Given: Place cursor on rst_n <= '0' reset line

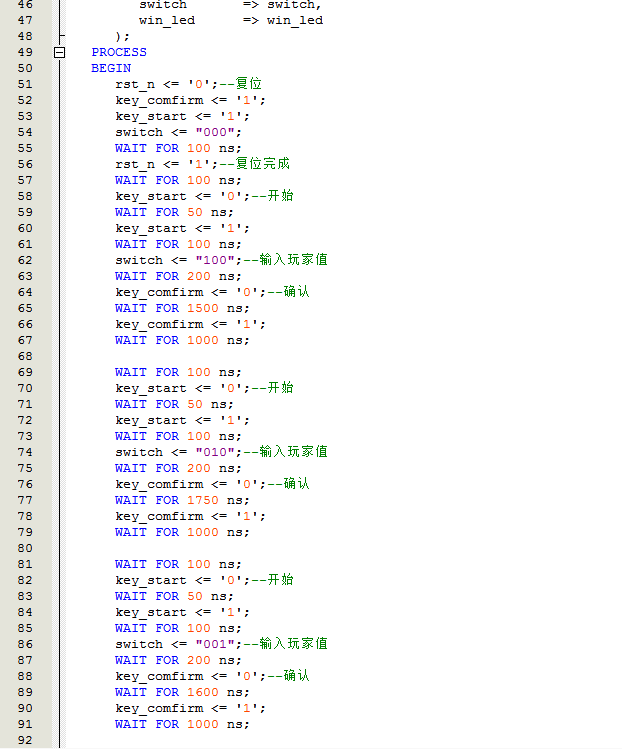Looking at the screenshot, I should 166,85.
